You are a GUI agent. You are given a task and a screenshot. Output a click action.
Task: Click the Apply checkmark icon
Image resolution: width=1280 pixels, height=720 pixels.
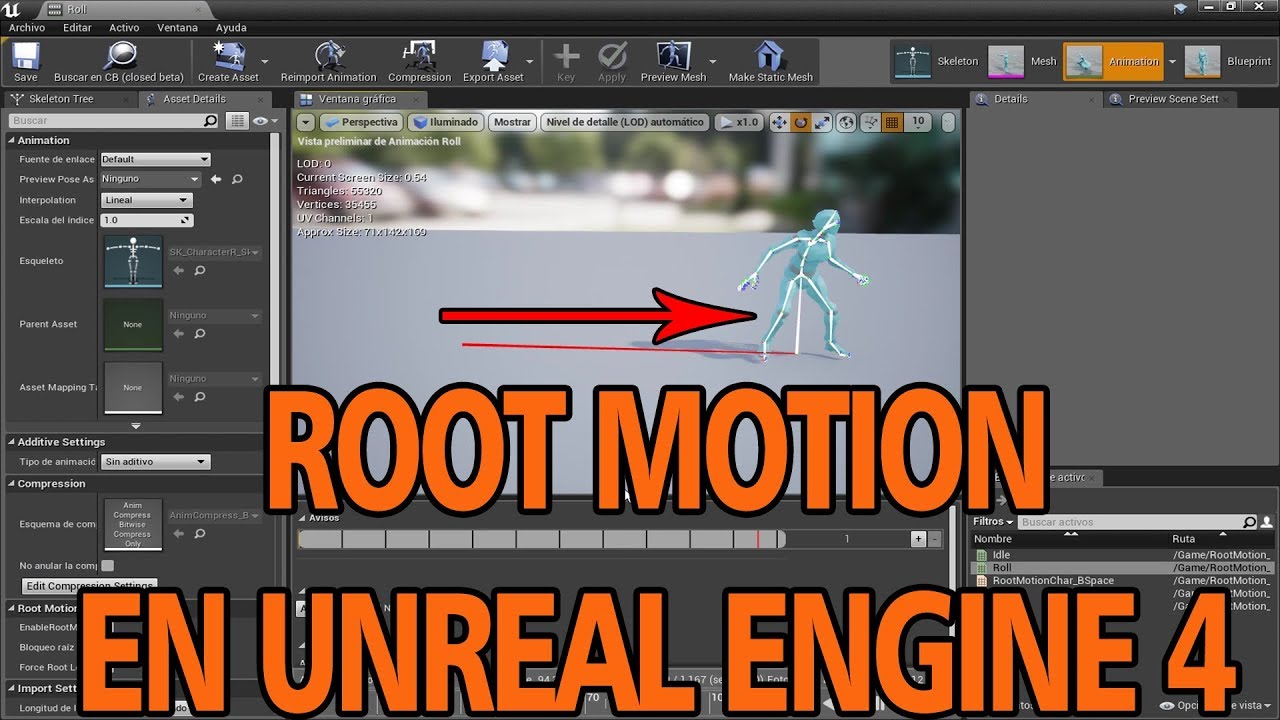[x=611, y=56]
